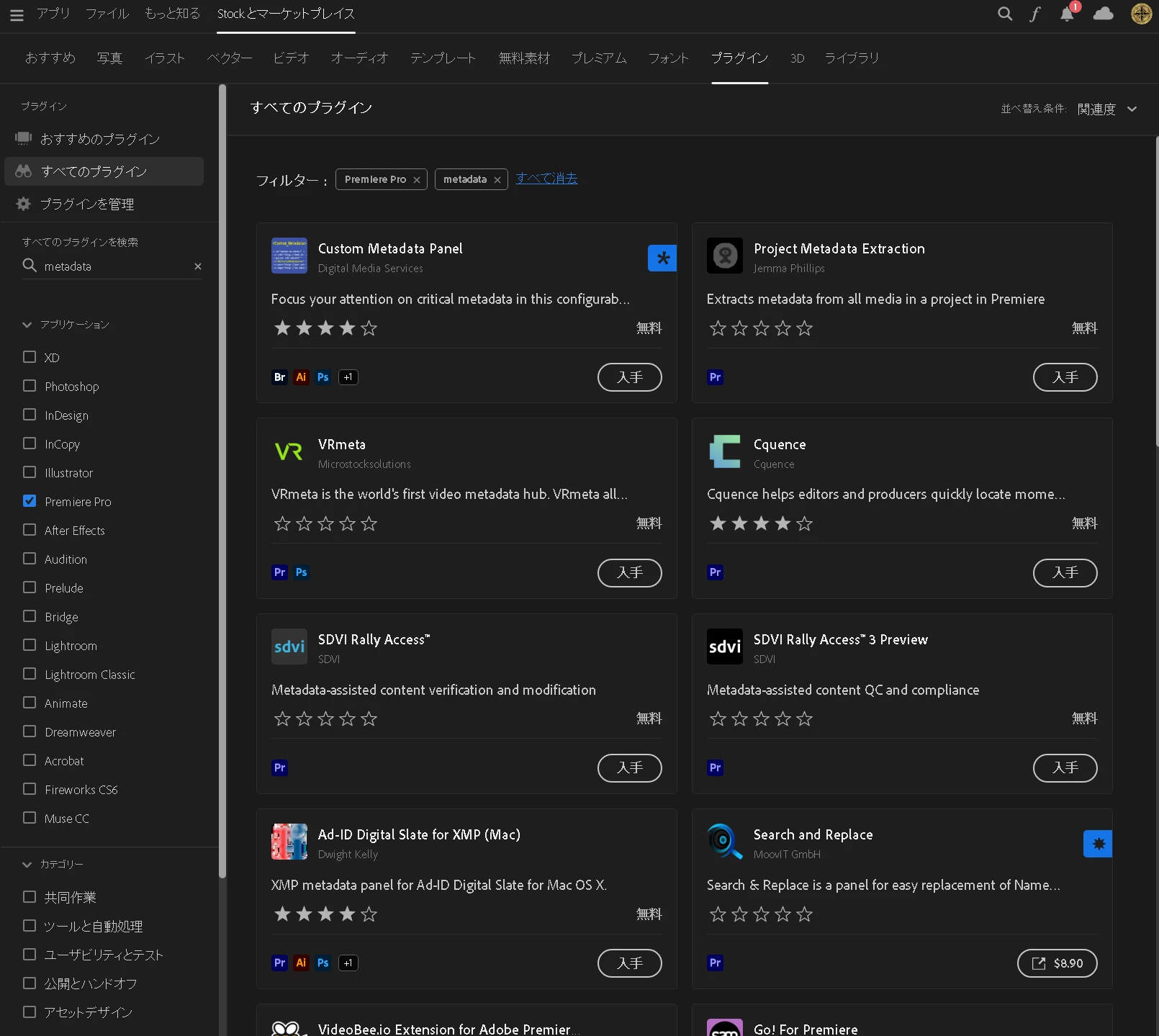Open the fonts icon in top bar

pos(1035,14)
